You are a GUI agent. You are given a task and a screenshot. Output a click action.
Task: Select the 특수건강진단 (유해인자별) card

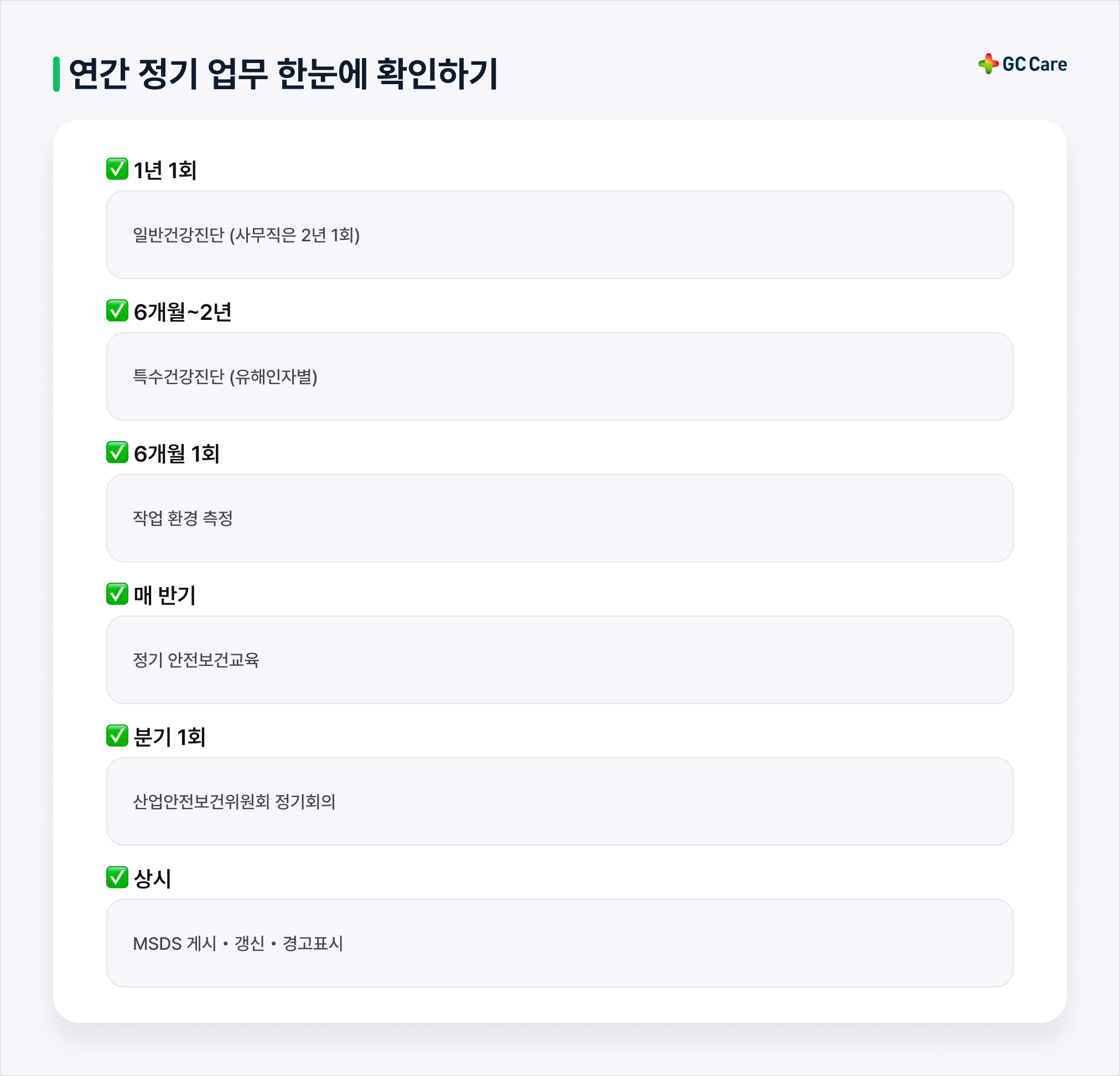(x=560, y=376)
